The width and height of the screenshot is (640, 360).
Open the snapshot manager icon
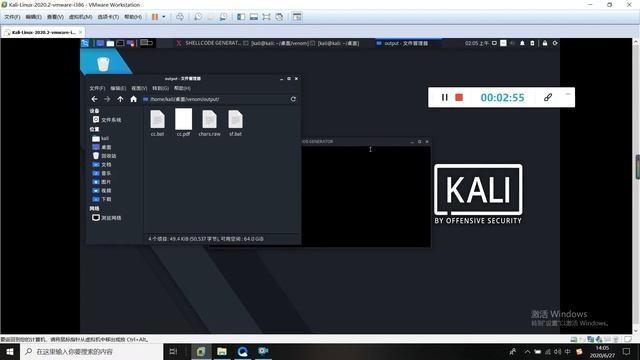click(223, 17)
